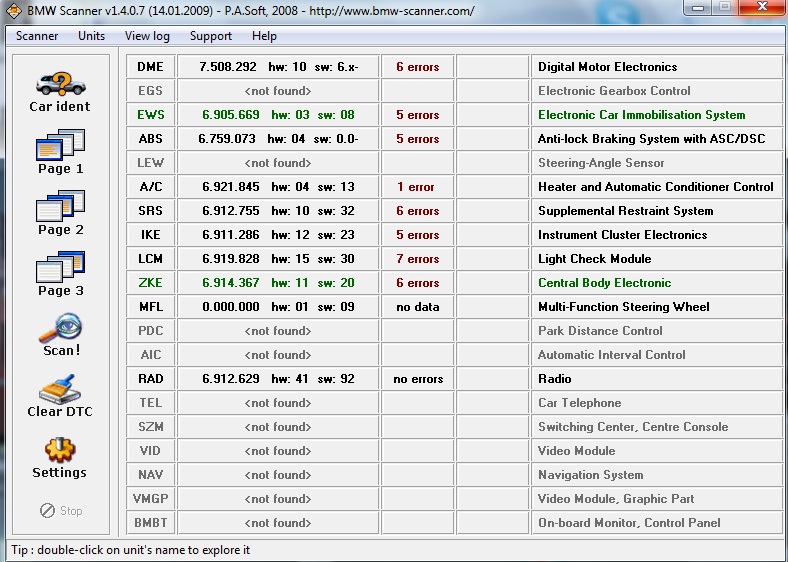Click the EWS unit name button
Image resolution: width=788 pixels, height=562 pixels.
point(151,115)
